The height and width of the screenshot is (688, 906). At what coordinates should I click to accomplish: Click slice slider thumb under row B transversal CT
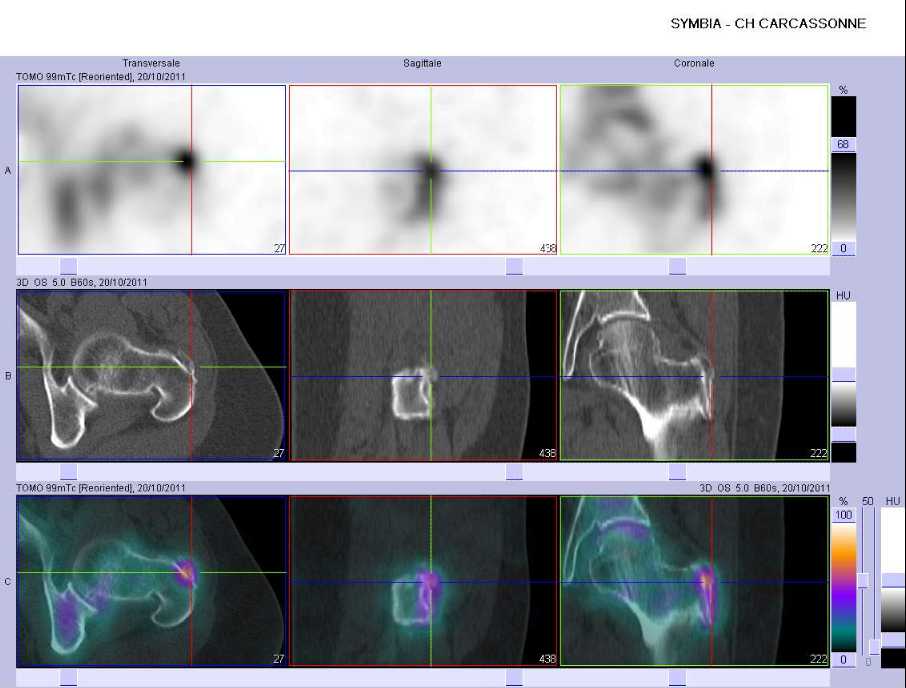coord(68,472)
